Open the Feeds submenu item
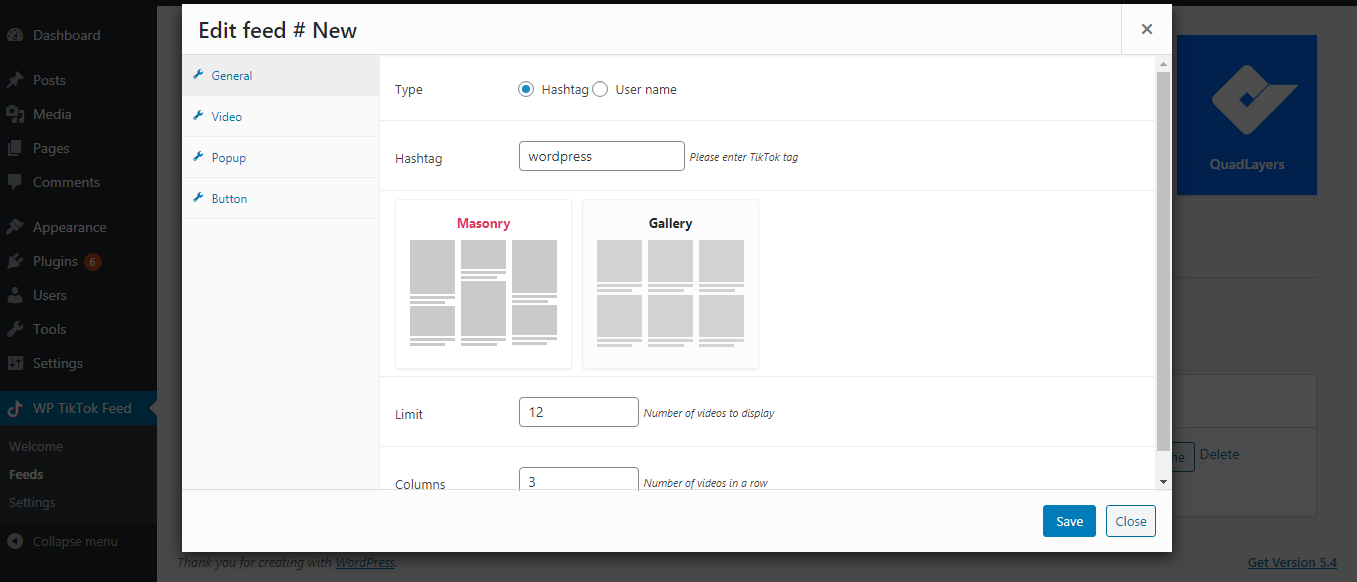 (26, 474)
